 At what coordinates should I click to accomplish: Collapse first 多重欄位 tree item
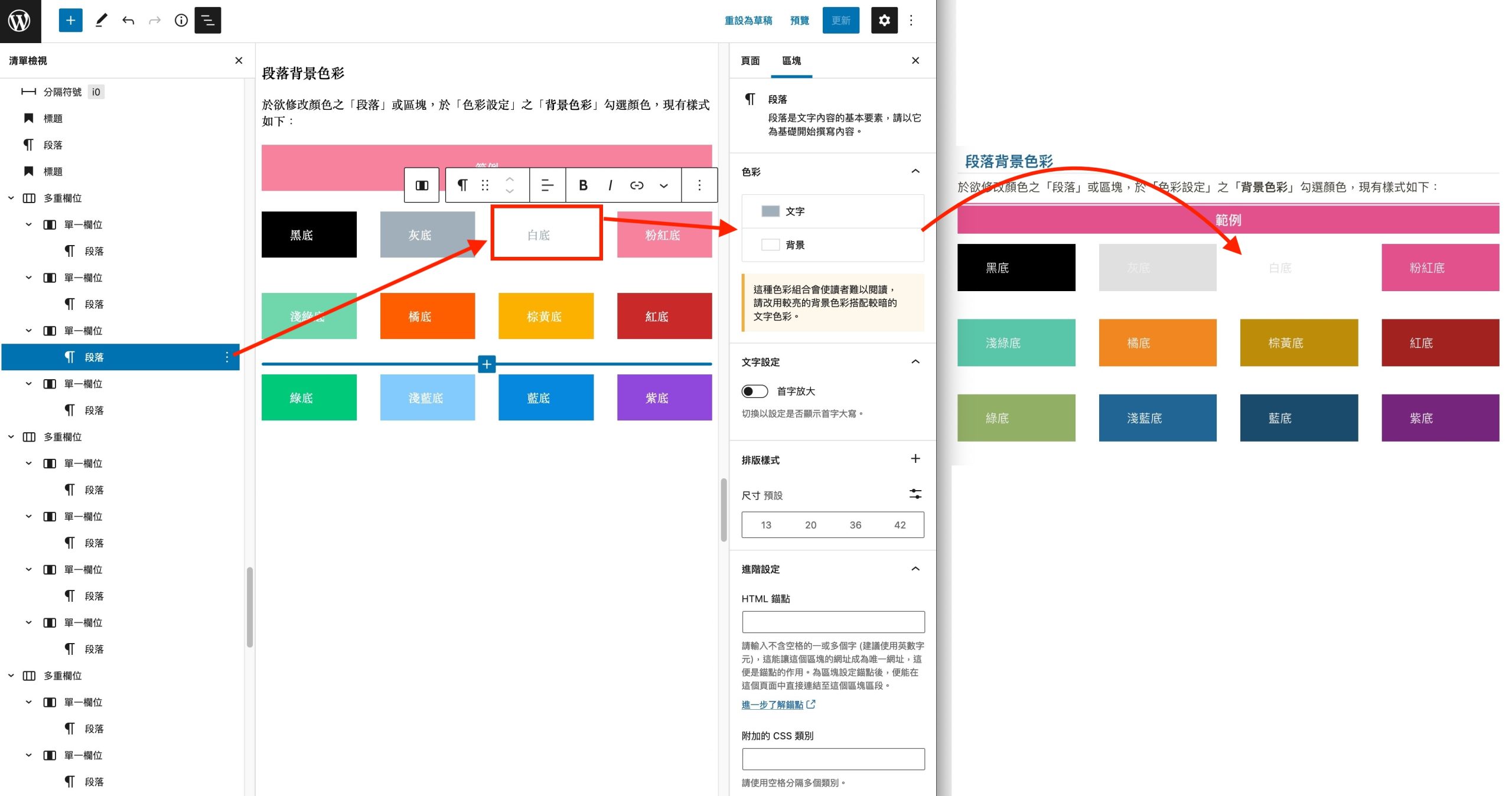click(x=11, y=198)
